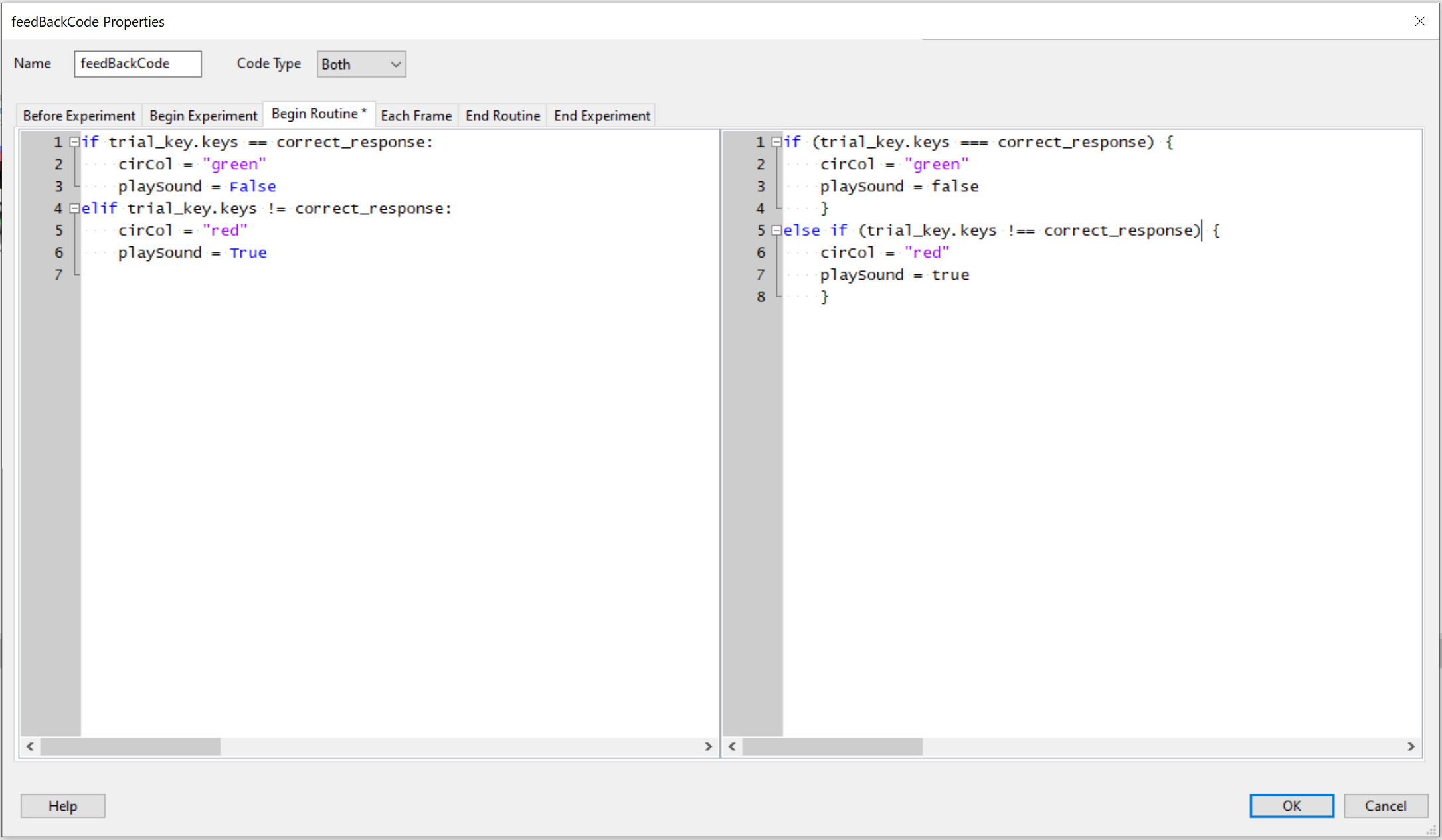The height and width of the screenshot is (840, 1442).
Task: Click the Python pane's left scroll arrow
Action: pos(30,746)
